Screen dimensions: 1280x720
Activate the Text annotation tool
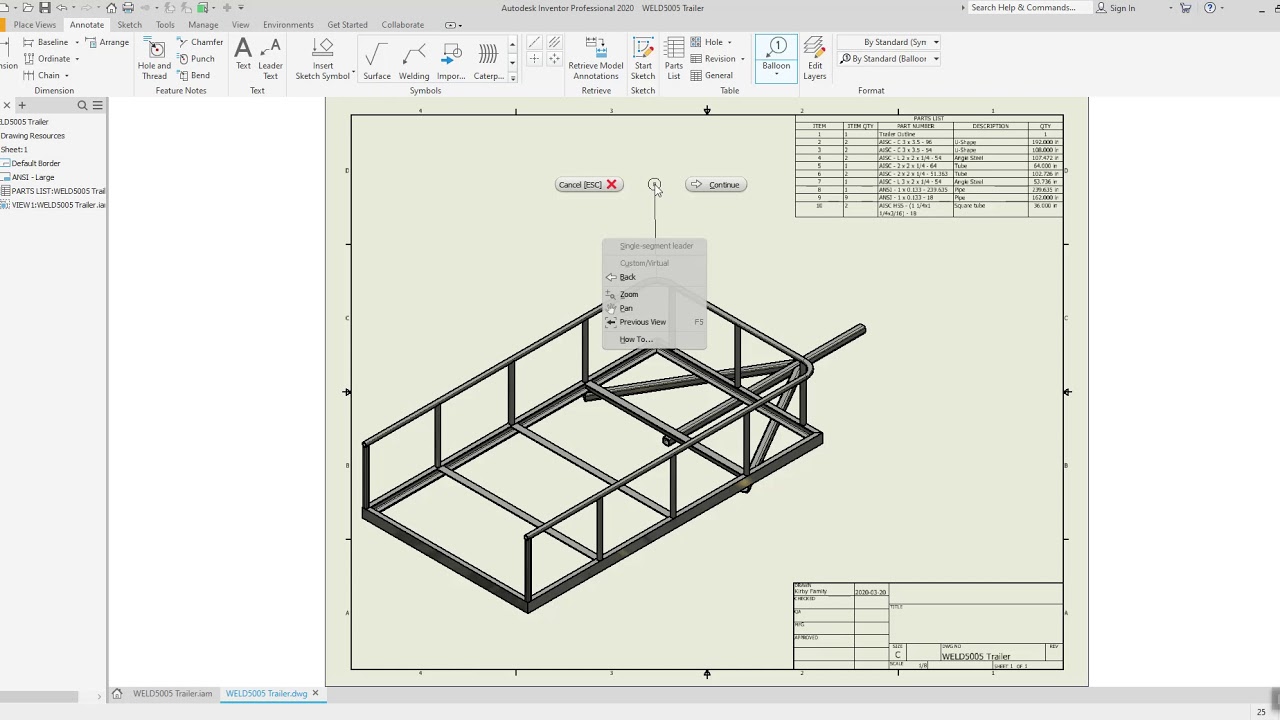tap(243, 55)
